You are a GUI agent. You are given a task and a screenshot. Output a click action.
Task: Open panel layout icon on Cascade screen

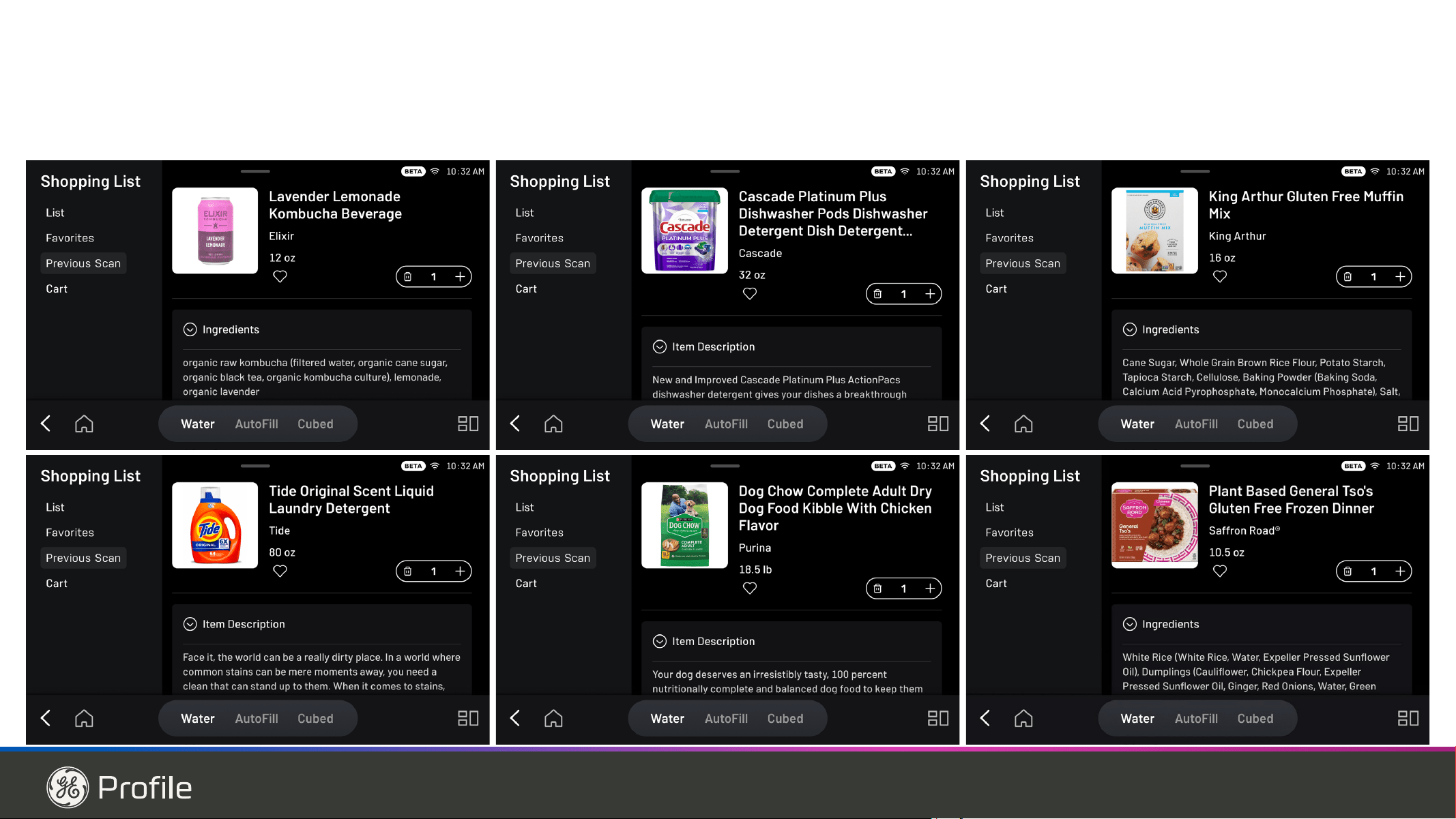(x=938, y=423)
